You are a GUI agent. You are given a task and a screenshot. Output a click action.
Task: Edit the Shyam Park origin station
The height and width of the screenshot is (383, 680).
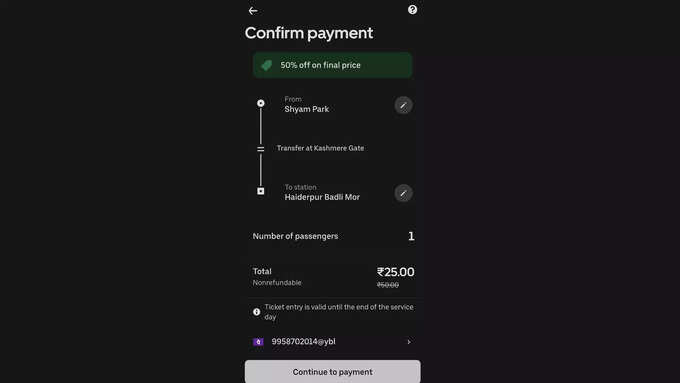click(403, 105)
